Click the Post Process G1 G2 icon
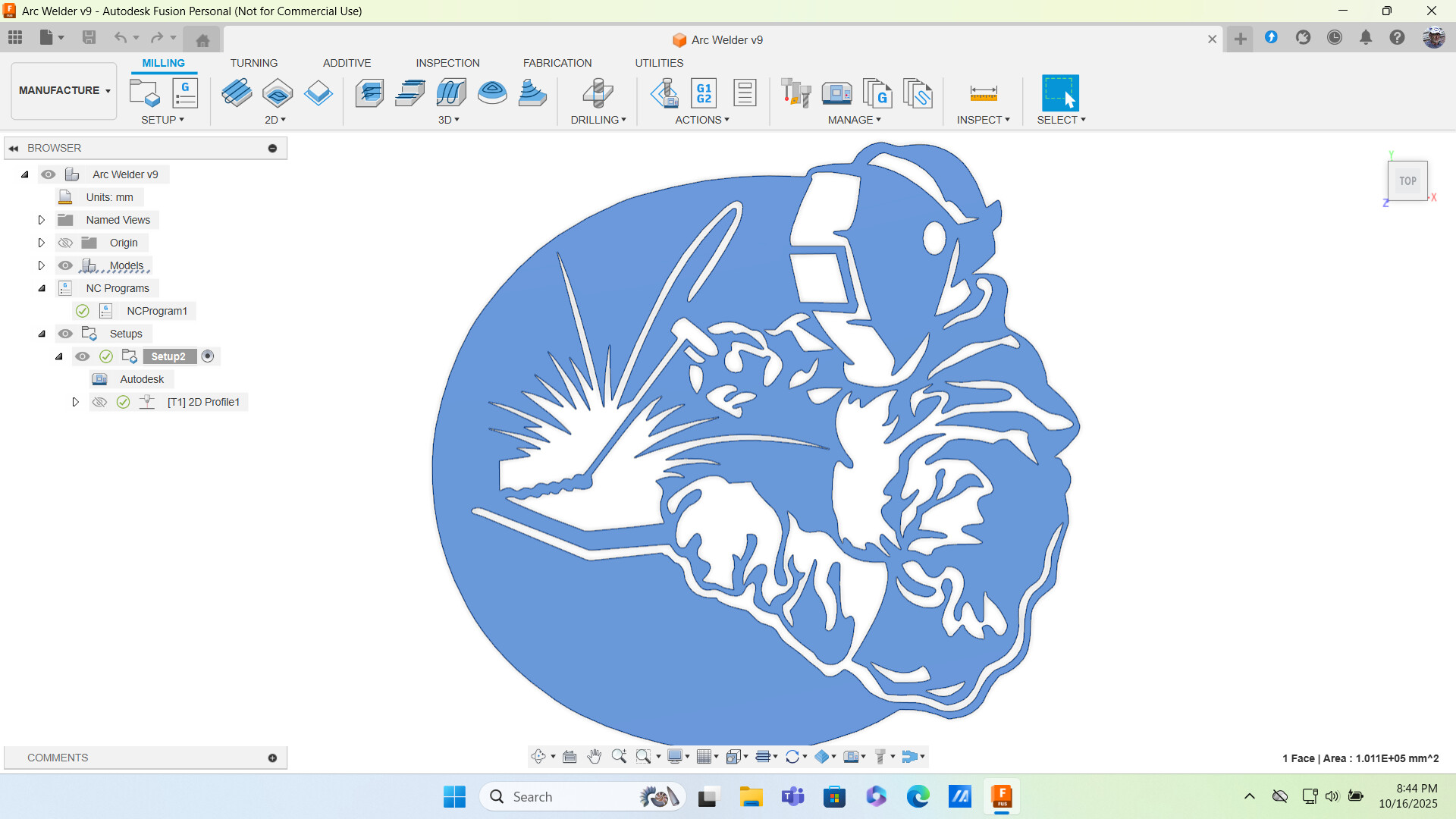Screen dimensions: 1456x819 [x=704, y=93]
